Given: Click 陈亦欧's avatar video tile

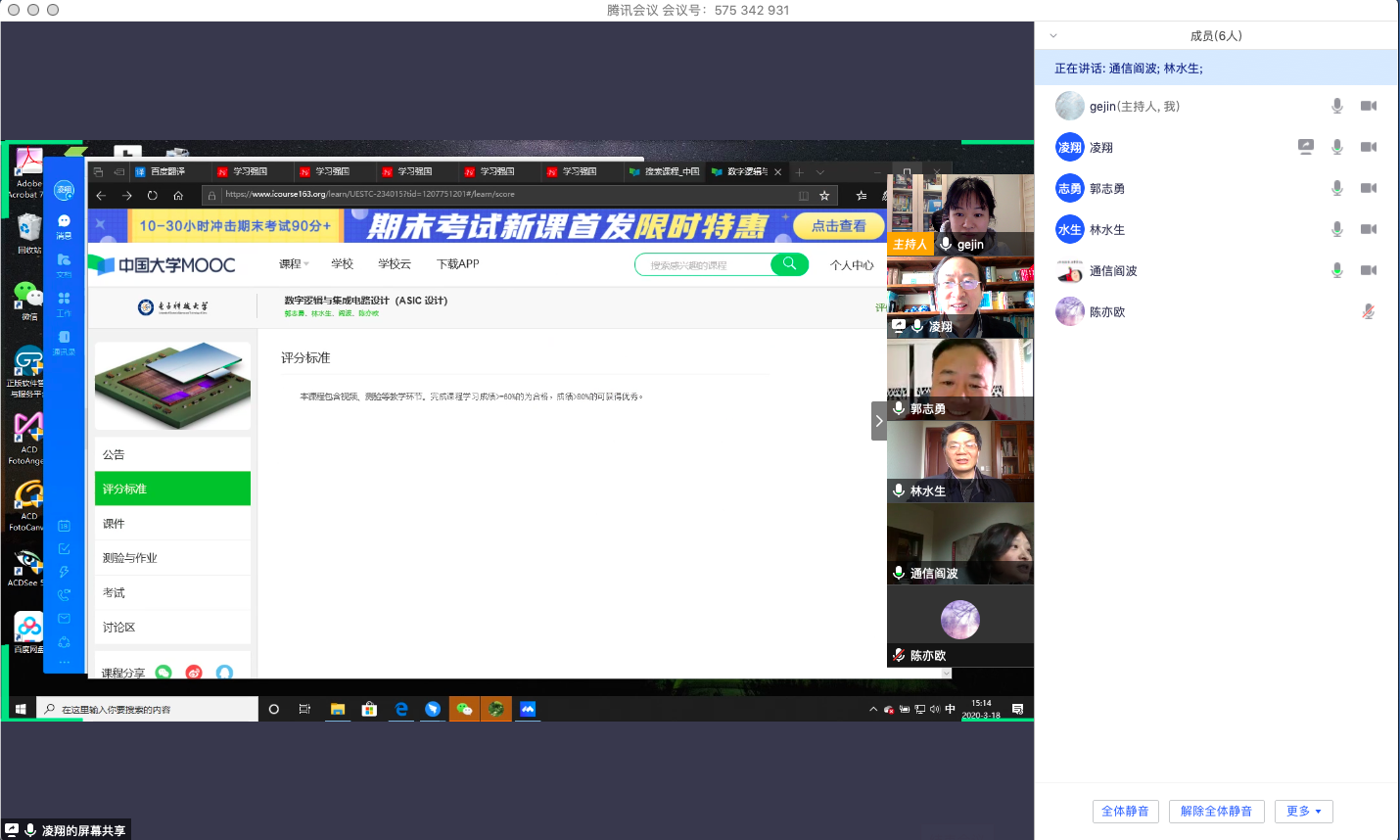Looking at the screenshot, I should coord(959,619).
